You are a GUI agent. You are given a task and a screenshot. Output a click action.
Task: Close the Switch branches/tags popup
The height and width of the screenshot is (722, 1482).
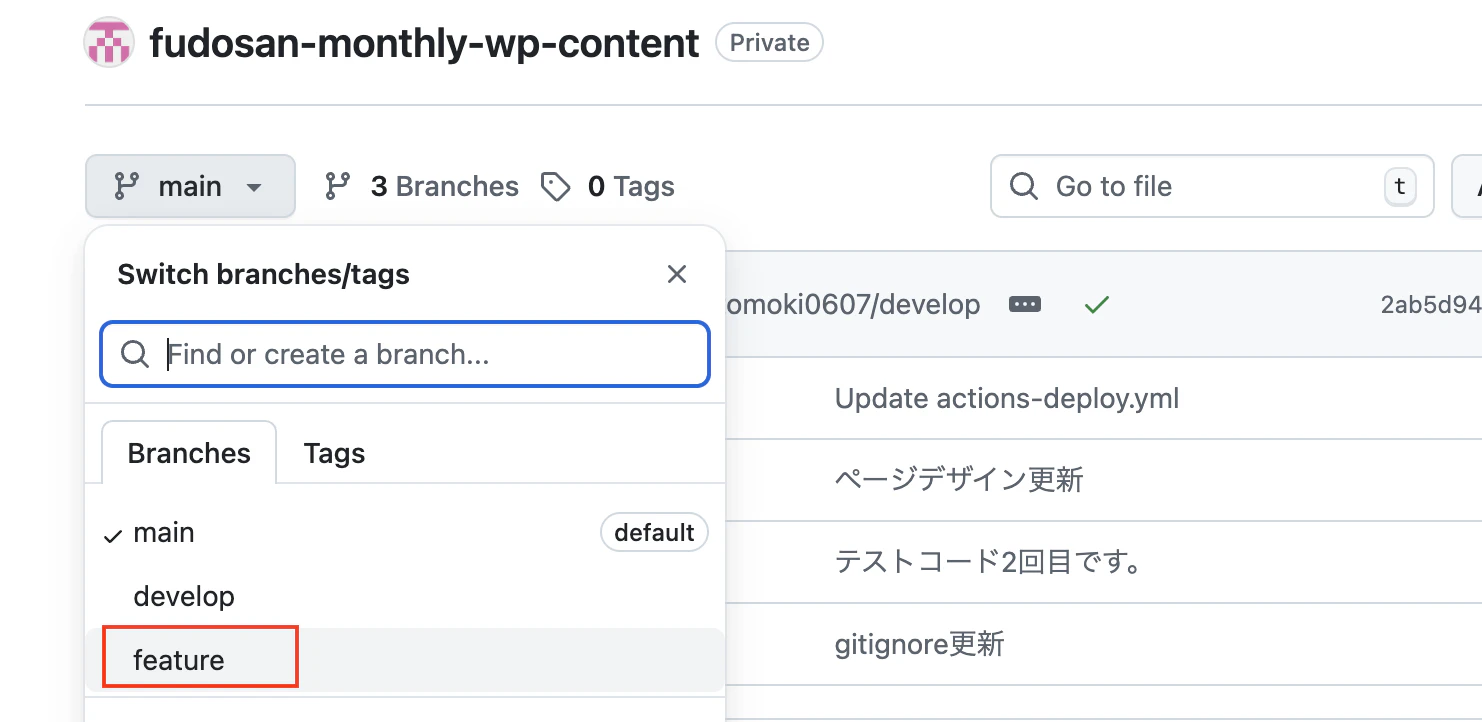coord(677,274)
